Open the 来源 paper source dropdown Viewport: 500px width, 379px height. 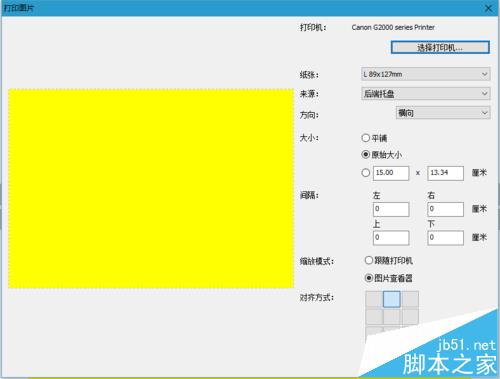pyautogui.click(x=425, y=94)
